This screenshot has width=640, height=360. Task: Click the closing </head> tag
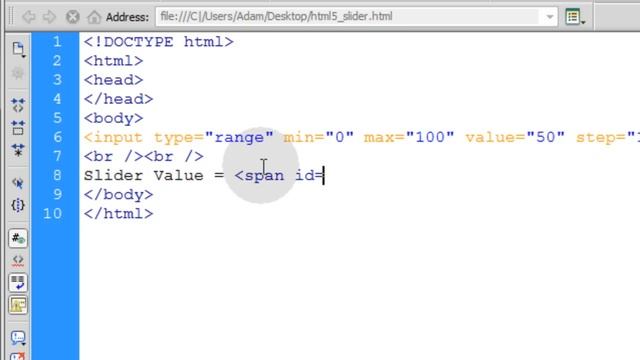pos(118,99)
